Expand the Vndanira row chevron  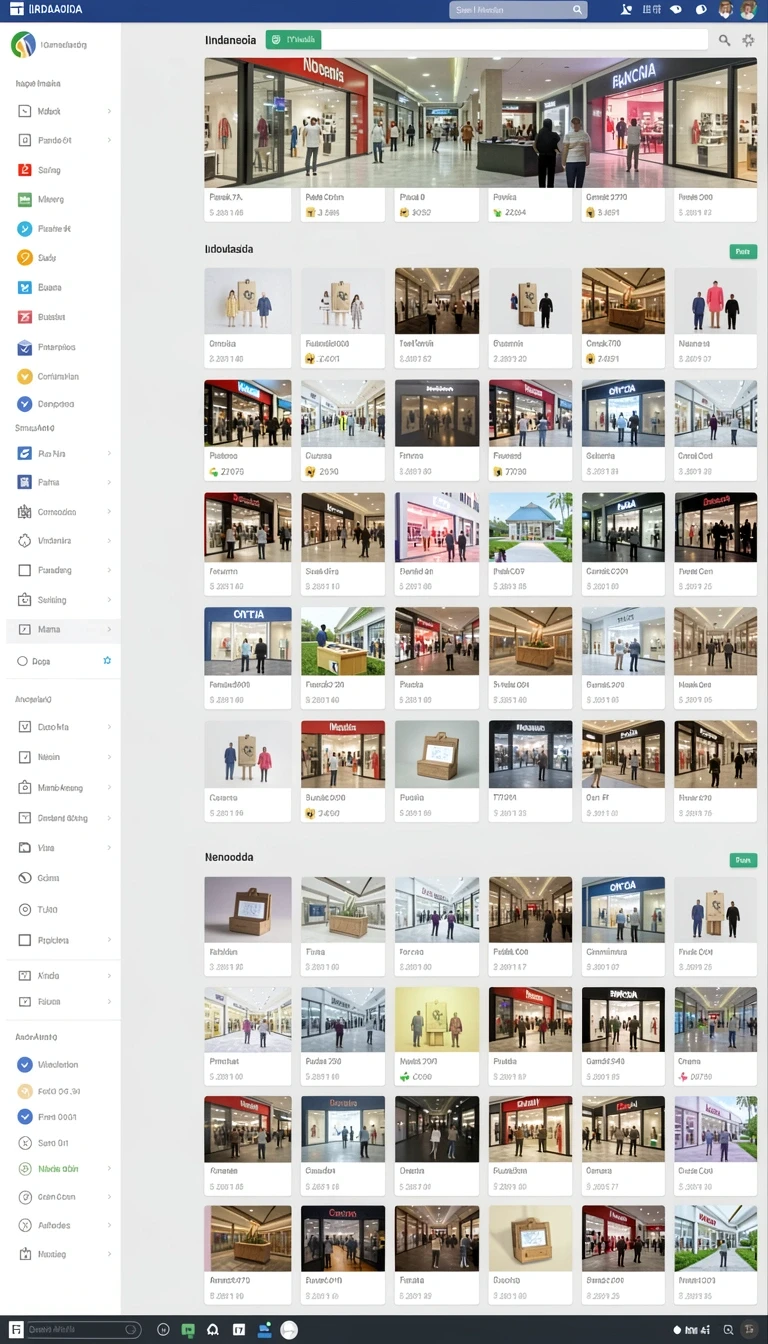(109, 541)
